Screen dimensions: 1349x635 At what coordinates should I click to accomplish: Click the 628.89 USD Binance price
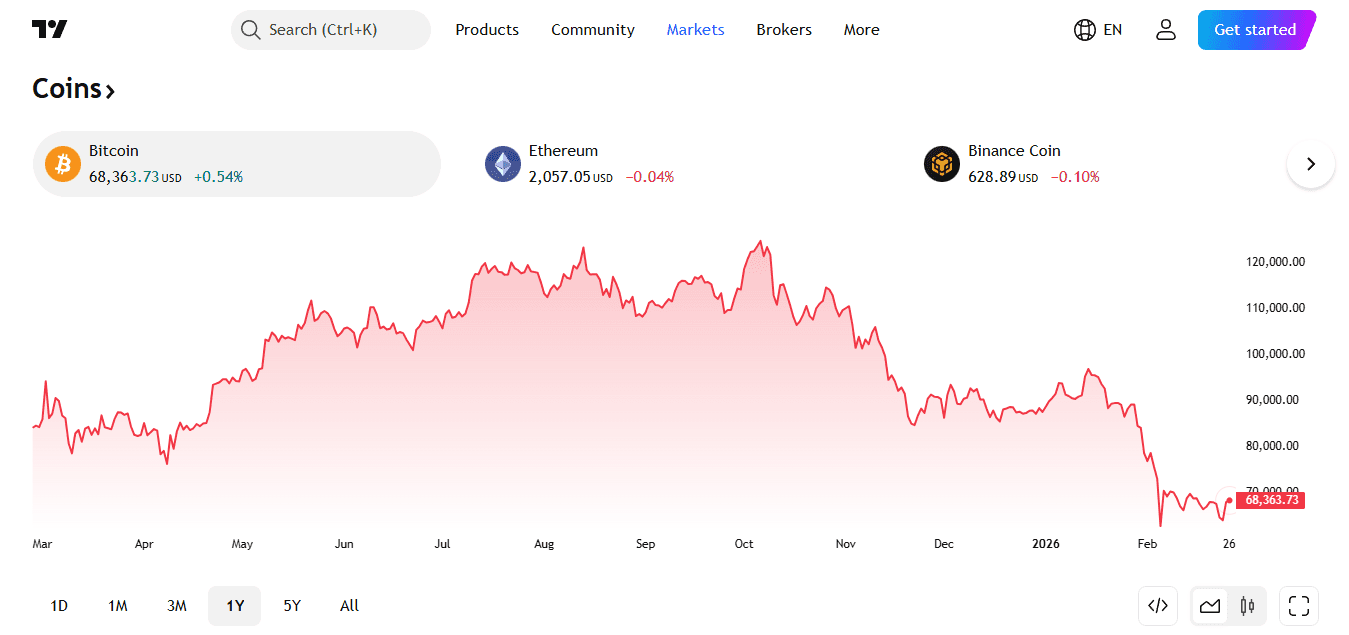(1003, 177)
